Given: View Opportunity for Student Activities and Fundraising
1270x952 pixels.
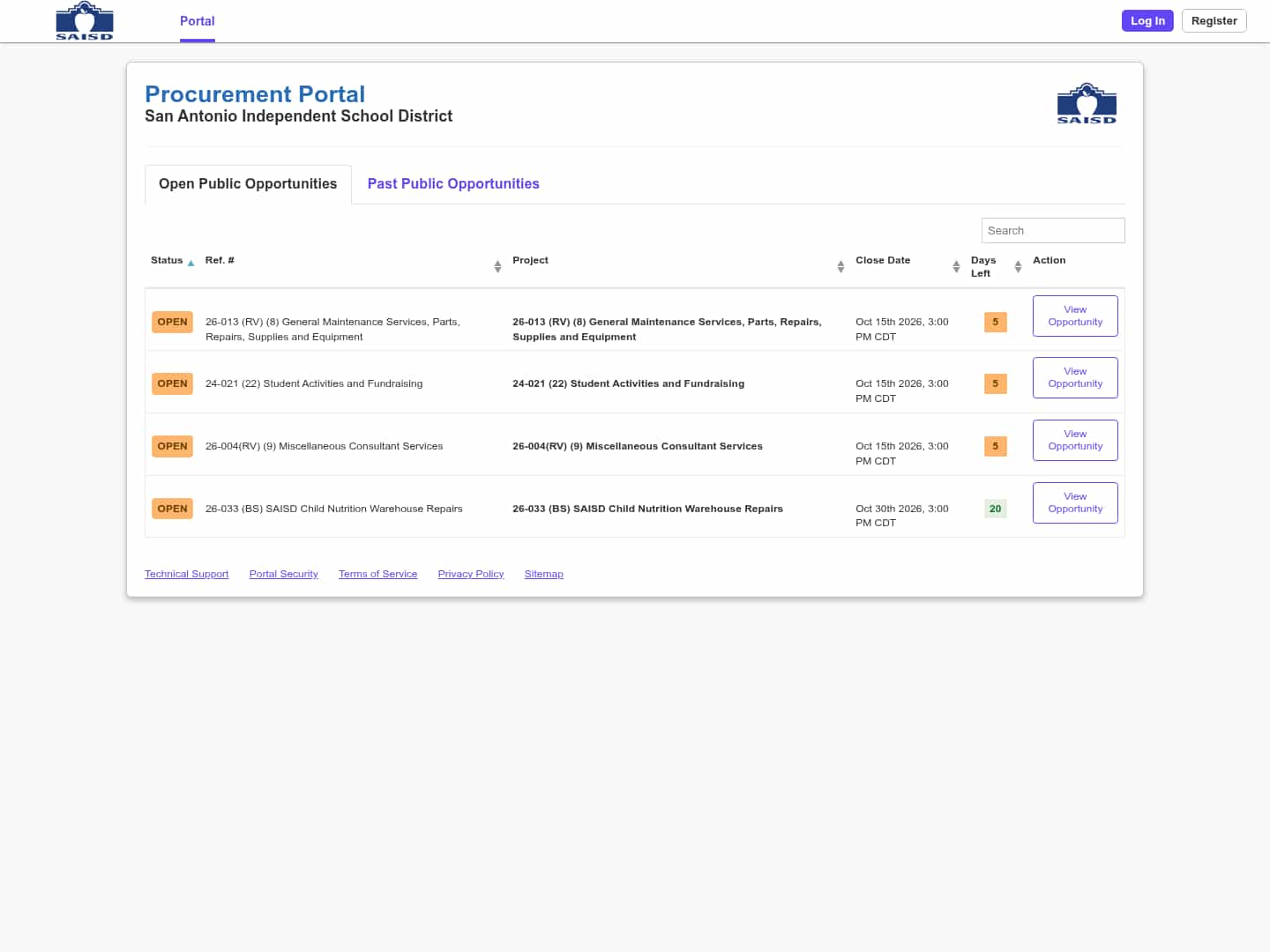Looking at the screenshot, I should tap(1075, 377).
